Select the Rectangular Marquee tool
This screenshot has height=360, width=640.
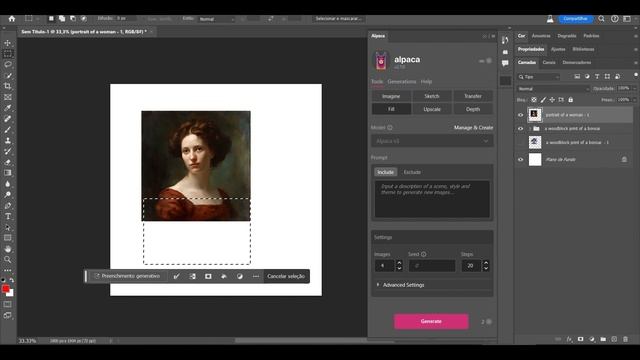click(8, 54)
